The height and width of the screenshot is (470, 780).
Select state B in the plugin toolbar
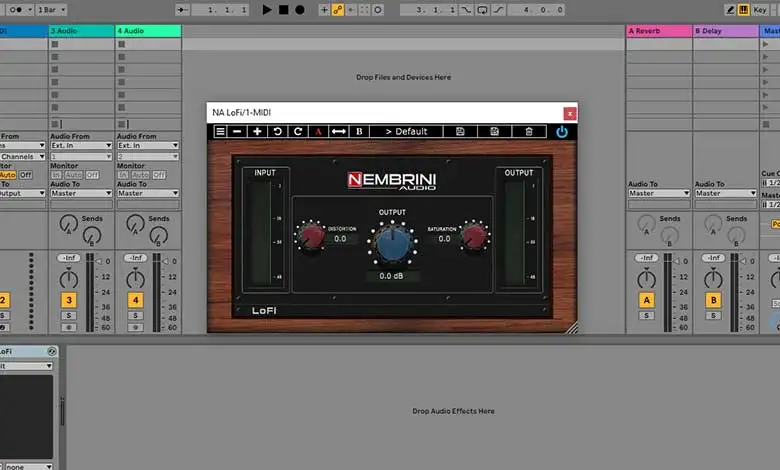(359, 131)
